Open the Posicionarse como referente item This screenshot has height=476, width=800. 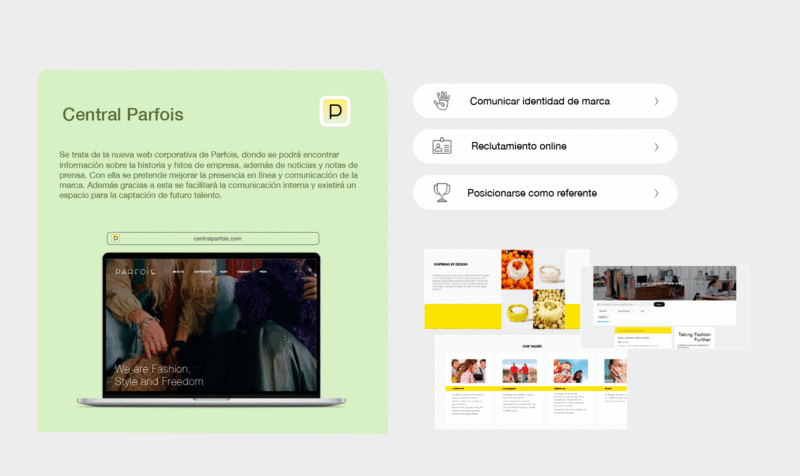545,192
